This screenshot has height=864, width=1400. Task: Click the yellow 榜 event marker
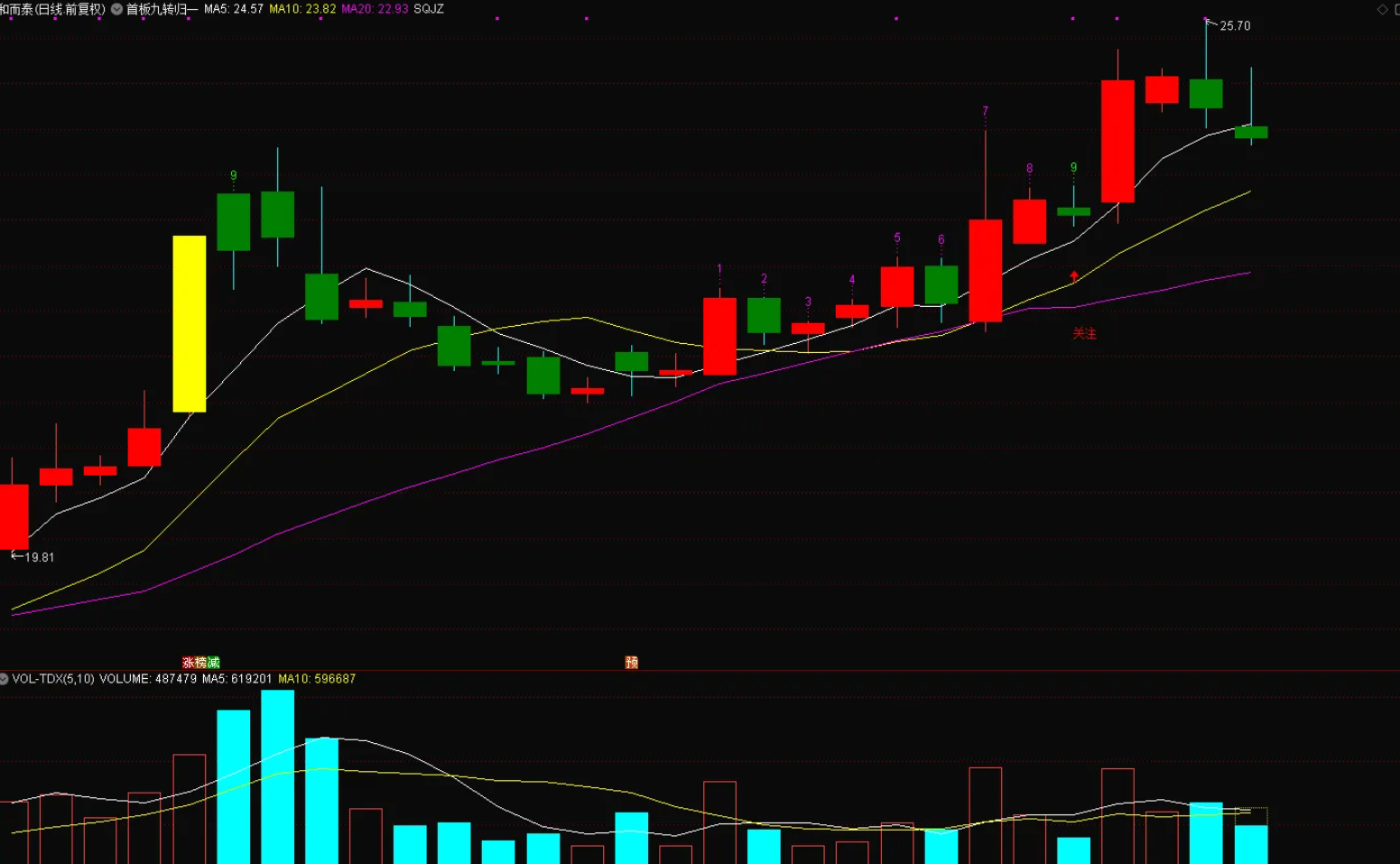201,663
